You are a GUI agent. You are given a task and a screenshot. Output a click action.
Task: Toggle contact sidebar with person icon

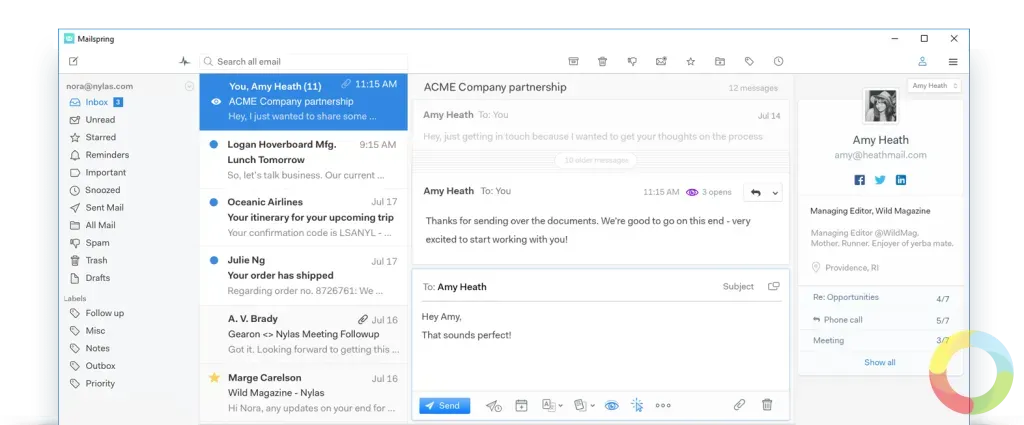[x=922, y=61]
